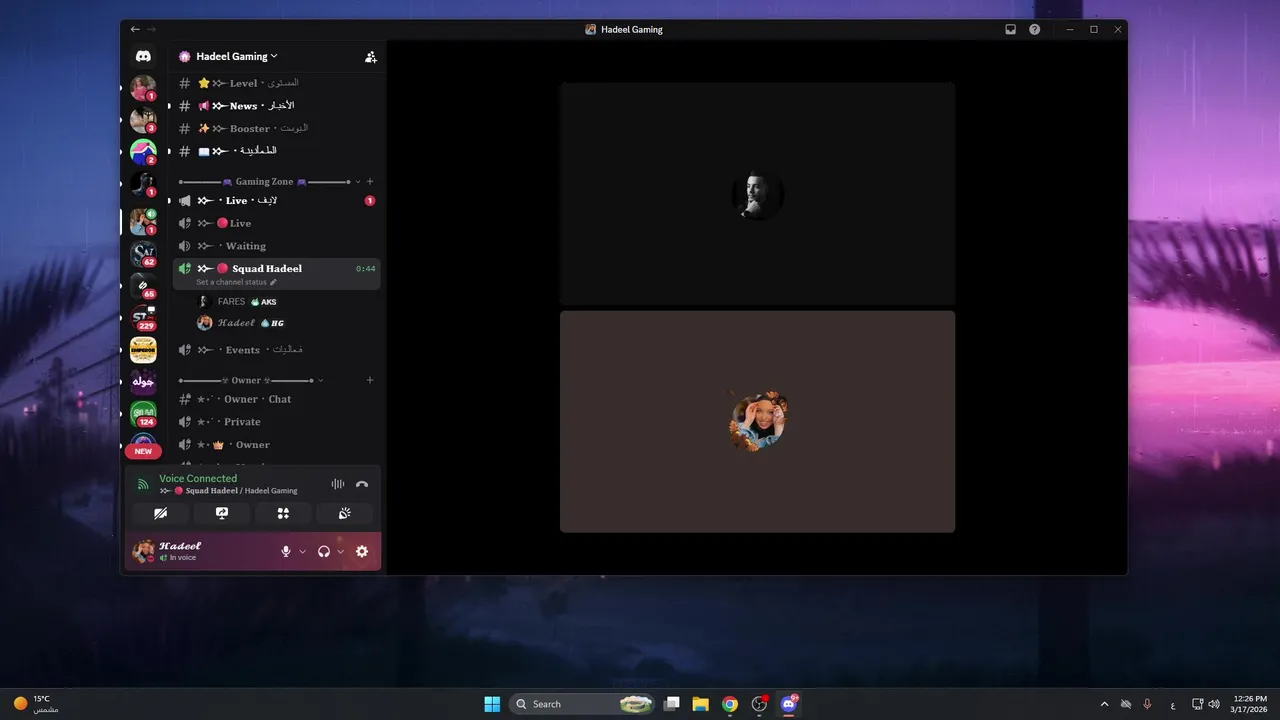The width and height of the screenshot is (1280, 720).
Task: Mute microphone in user panel
Action: coord(286,551)
